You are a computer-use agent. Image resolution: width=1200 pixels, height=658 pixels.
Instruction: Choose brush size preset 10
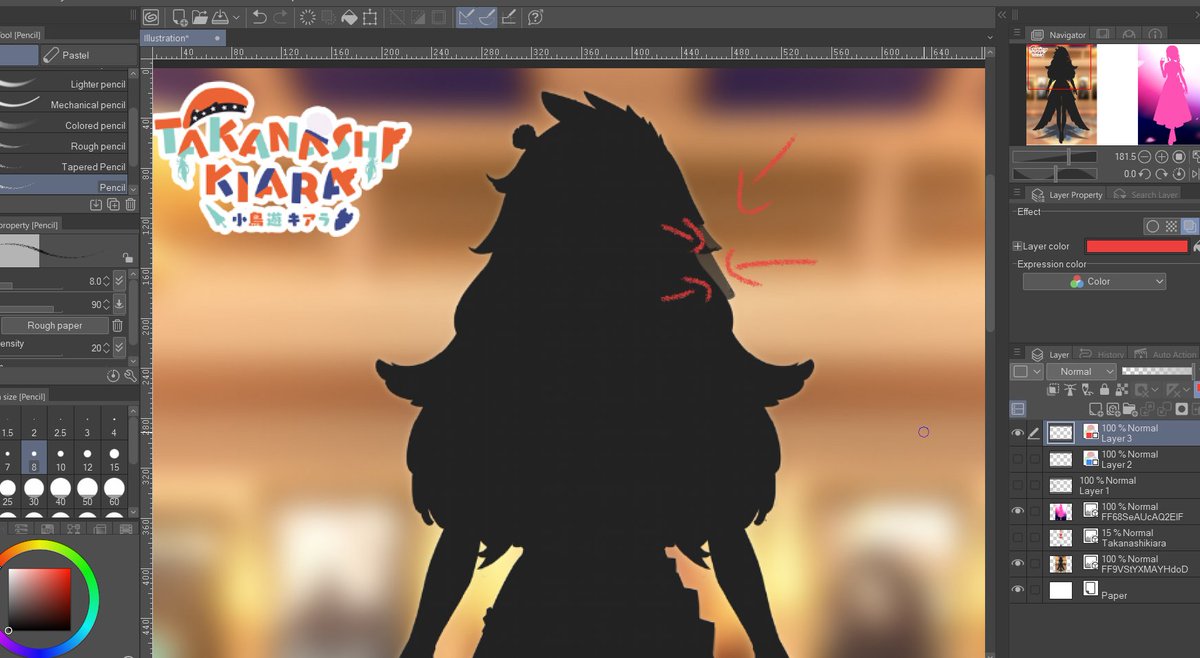[60, 459]
